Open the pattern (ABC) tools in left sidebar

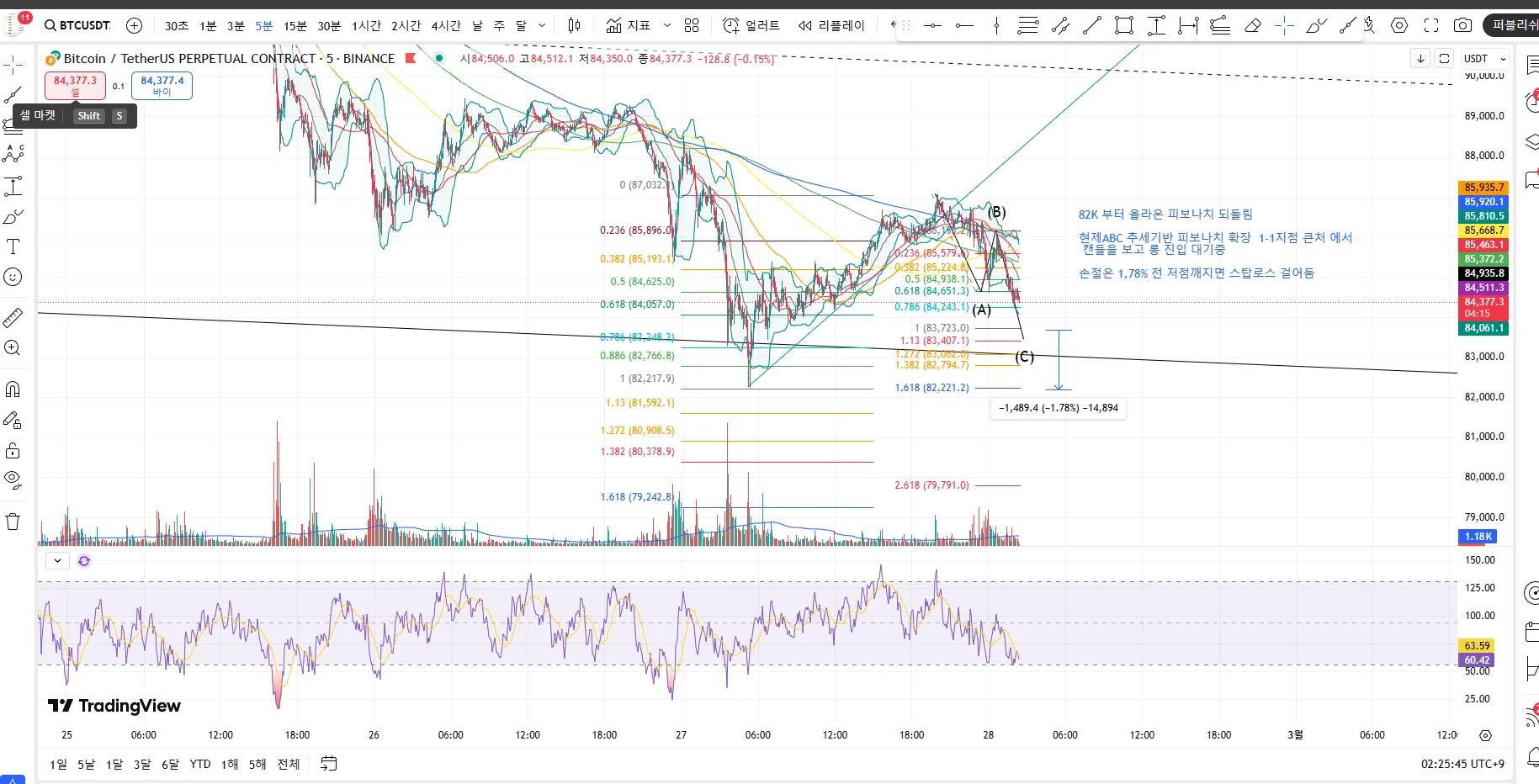click(x=13, y=154)
